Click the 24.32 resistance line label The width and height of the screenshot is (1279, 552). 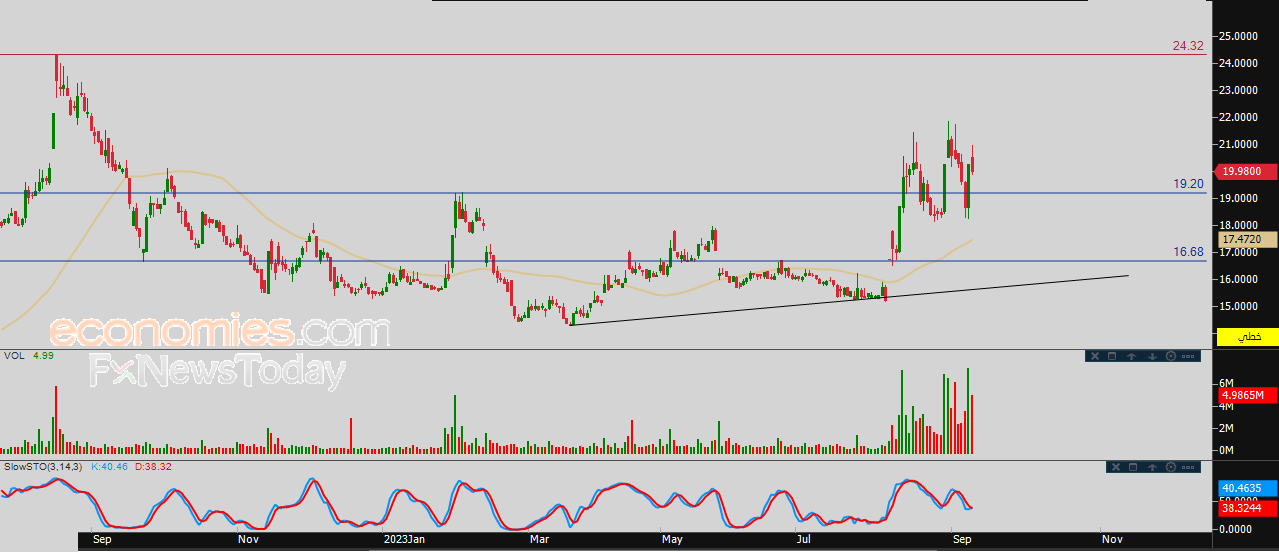click(x=1188, y=46)
